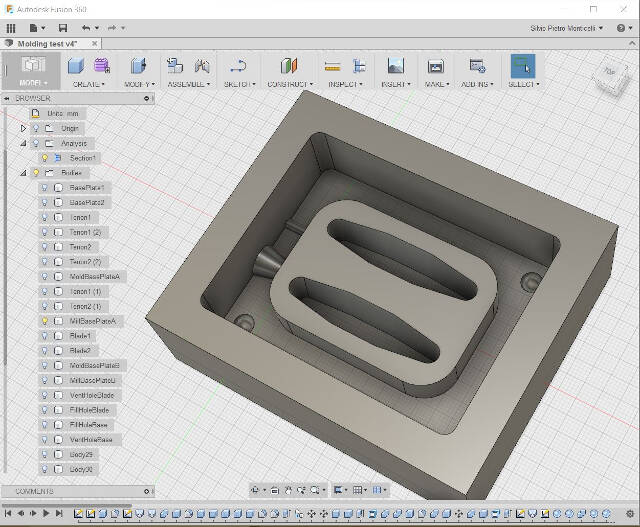640x527 pixels.
Task: Show the VentHoleBlade body
Action: [x=45, y=395]
